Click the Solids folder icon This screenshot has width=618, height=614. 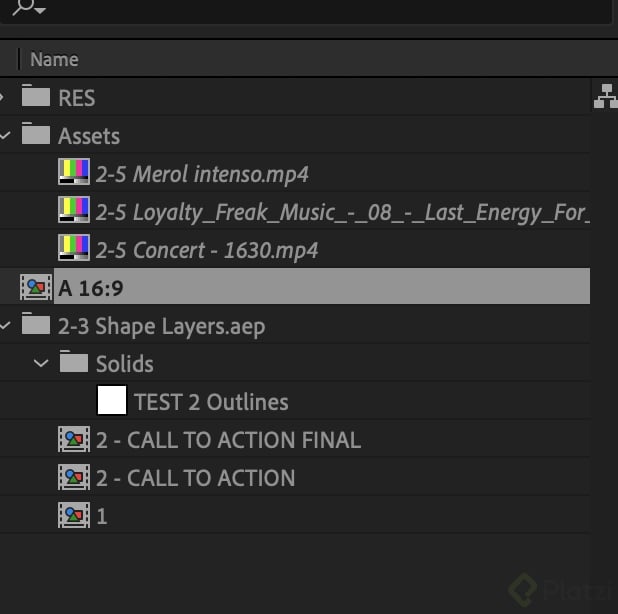(74, 363)
